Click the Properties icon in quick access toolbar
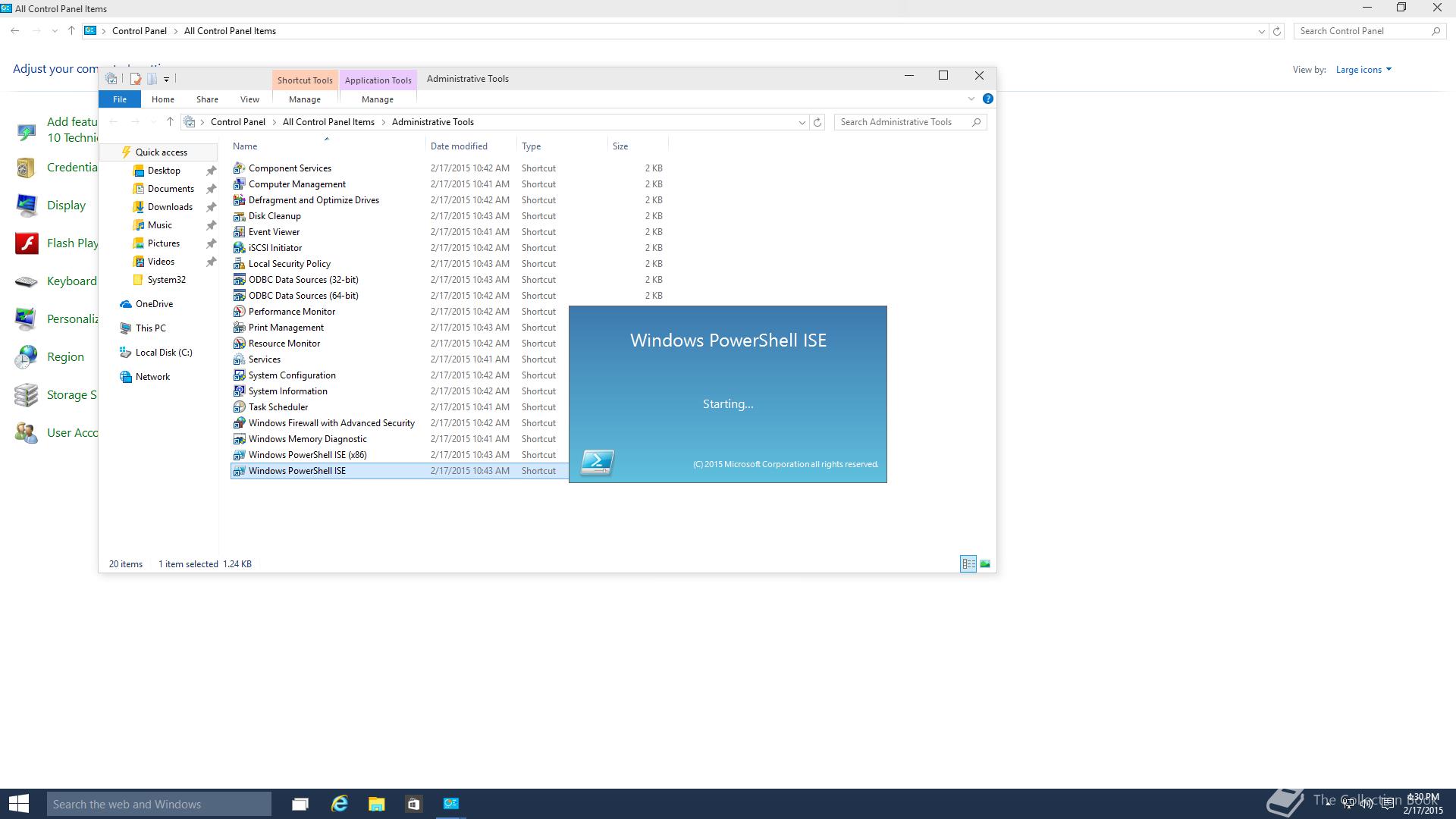Screen dimensions: 1456x819 point(136,79)
